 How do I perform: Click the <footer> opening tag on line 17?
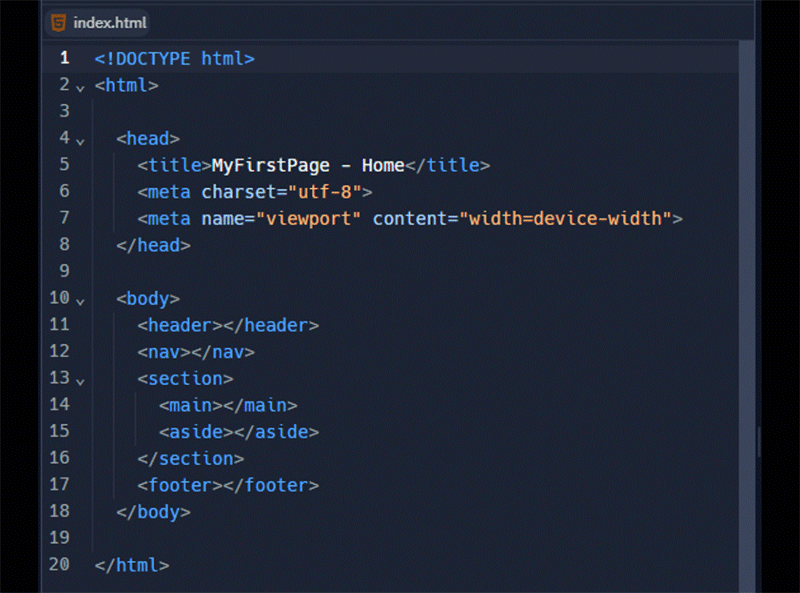(180, 485)
